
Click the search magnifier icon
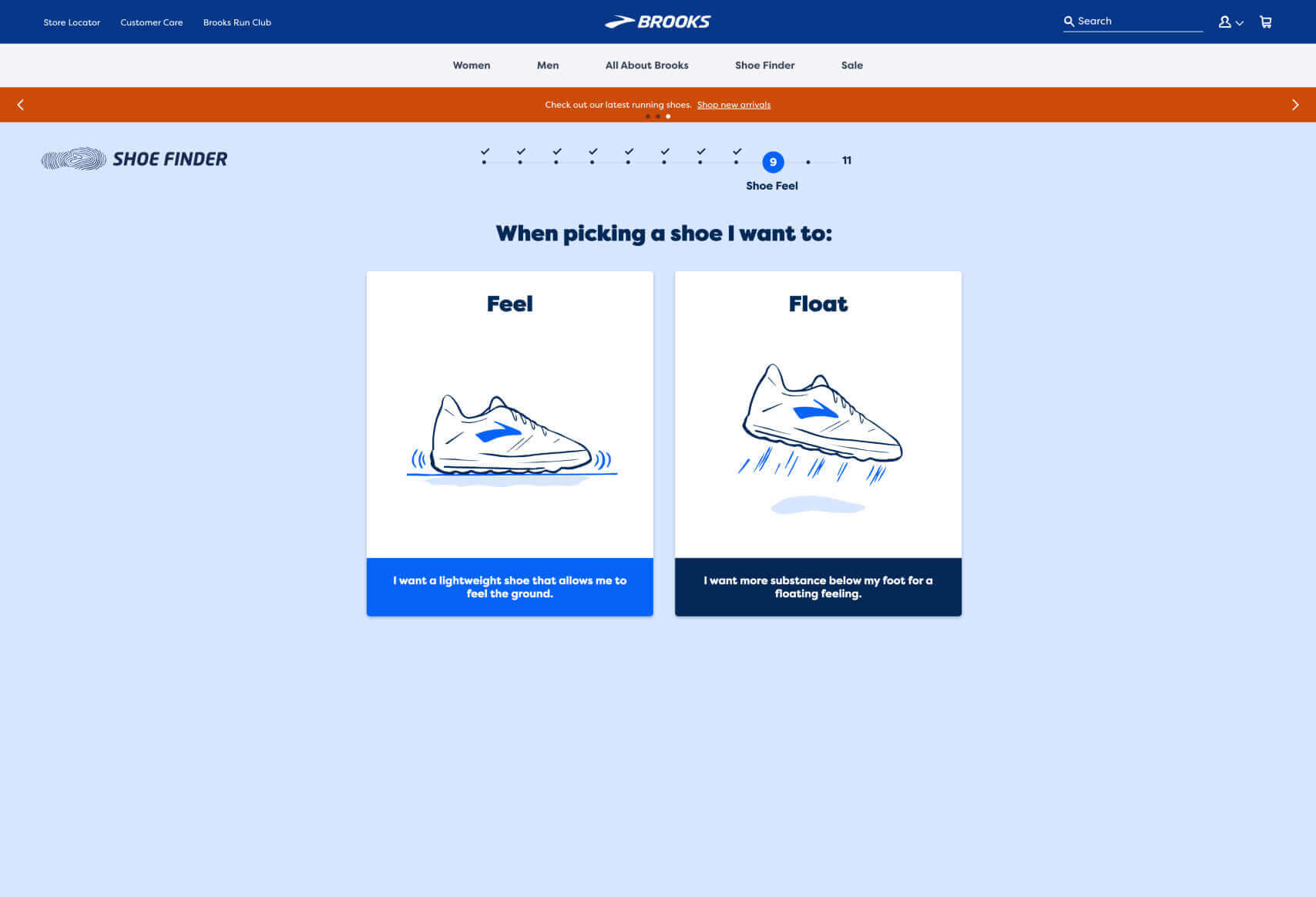click(x=1069, y=22)
